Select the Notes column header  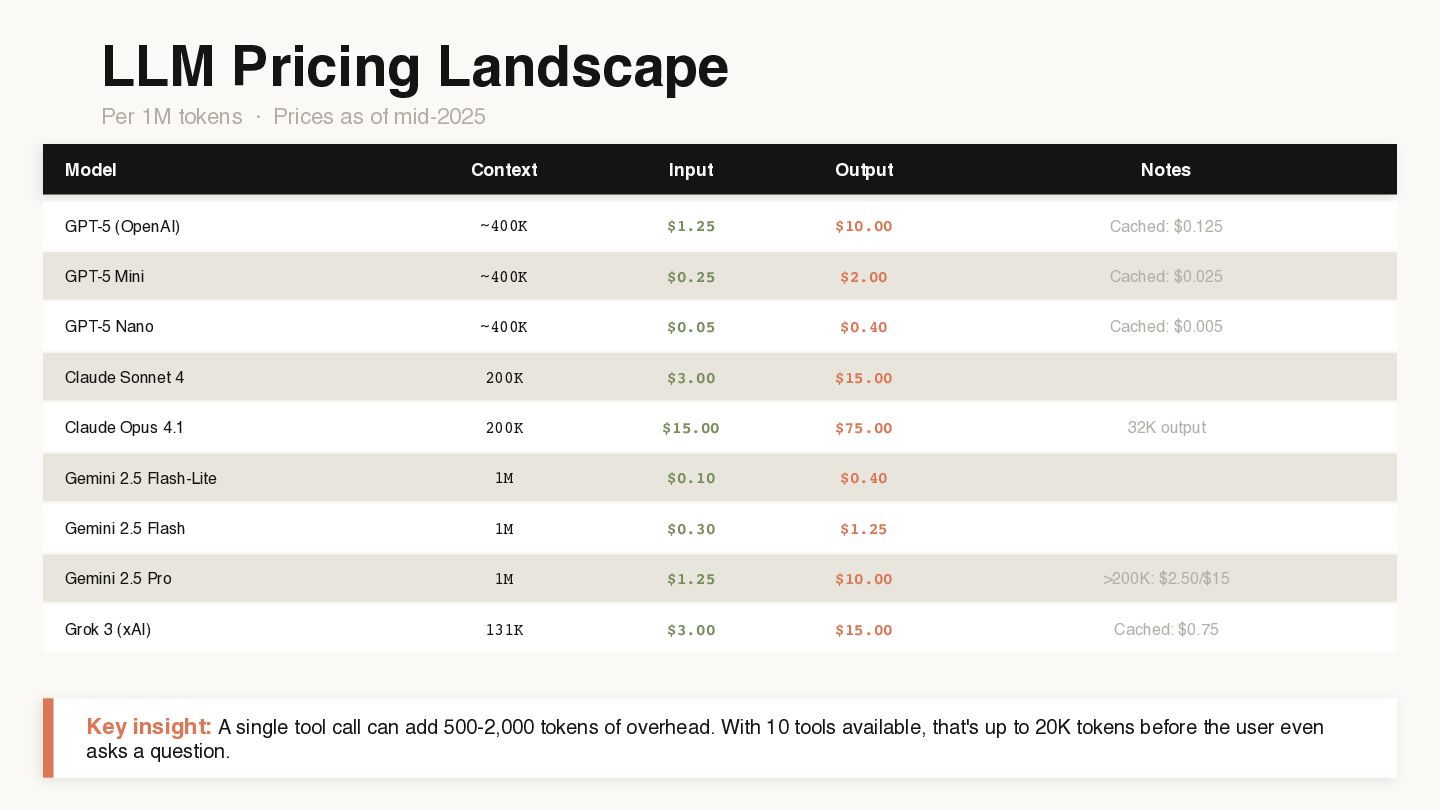(x=1166, y=170)
